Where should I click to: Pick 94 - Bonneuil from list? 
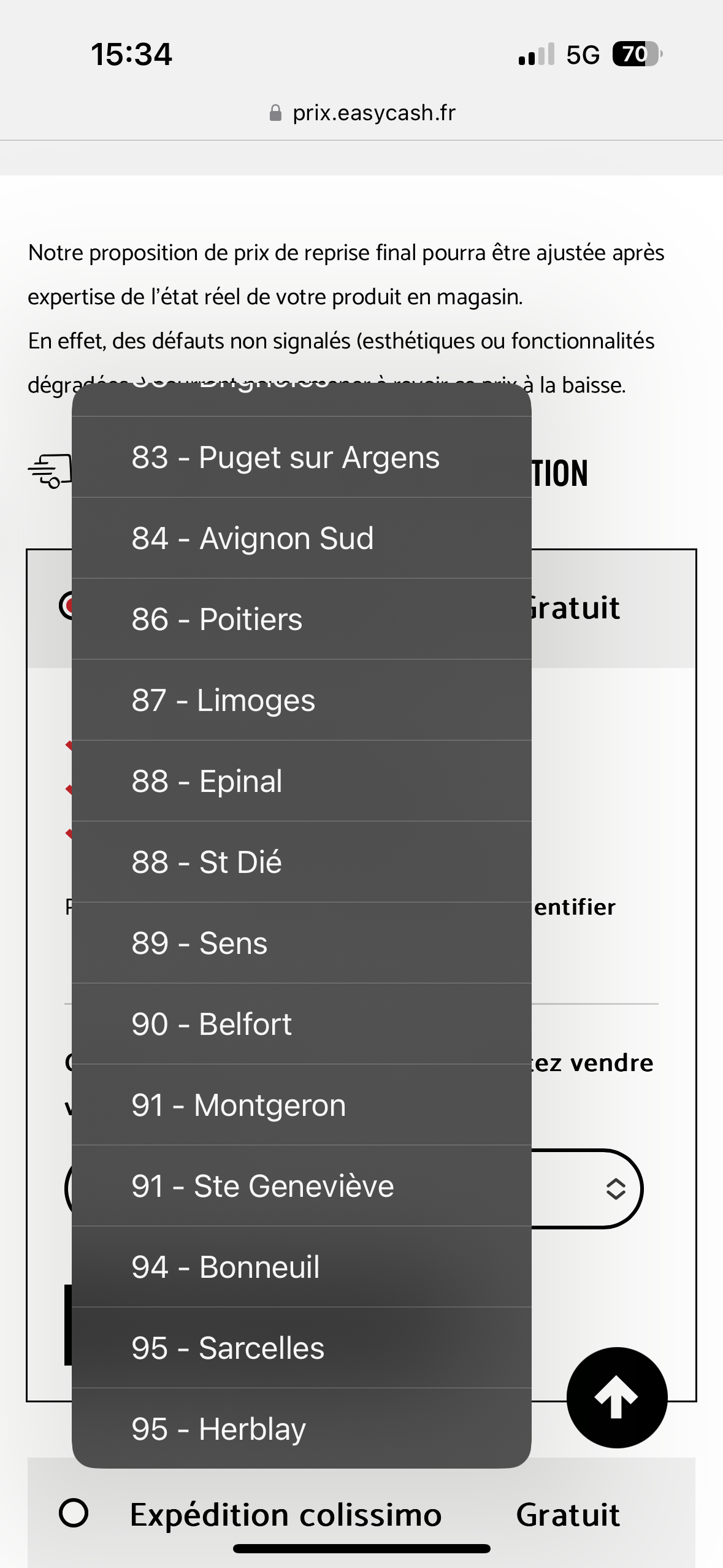click(x=302, y=1267)
